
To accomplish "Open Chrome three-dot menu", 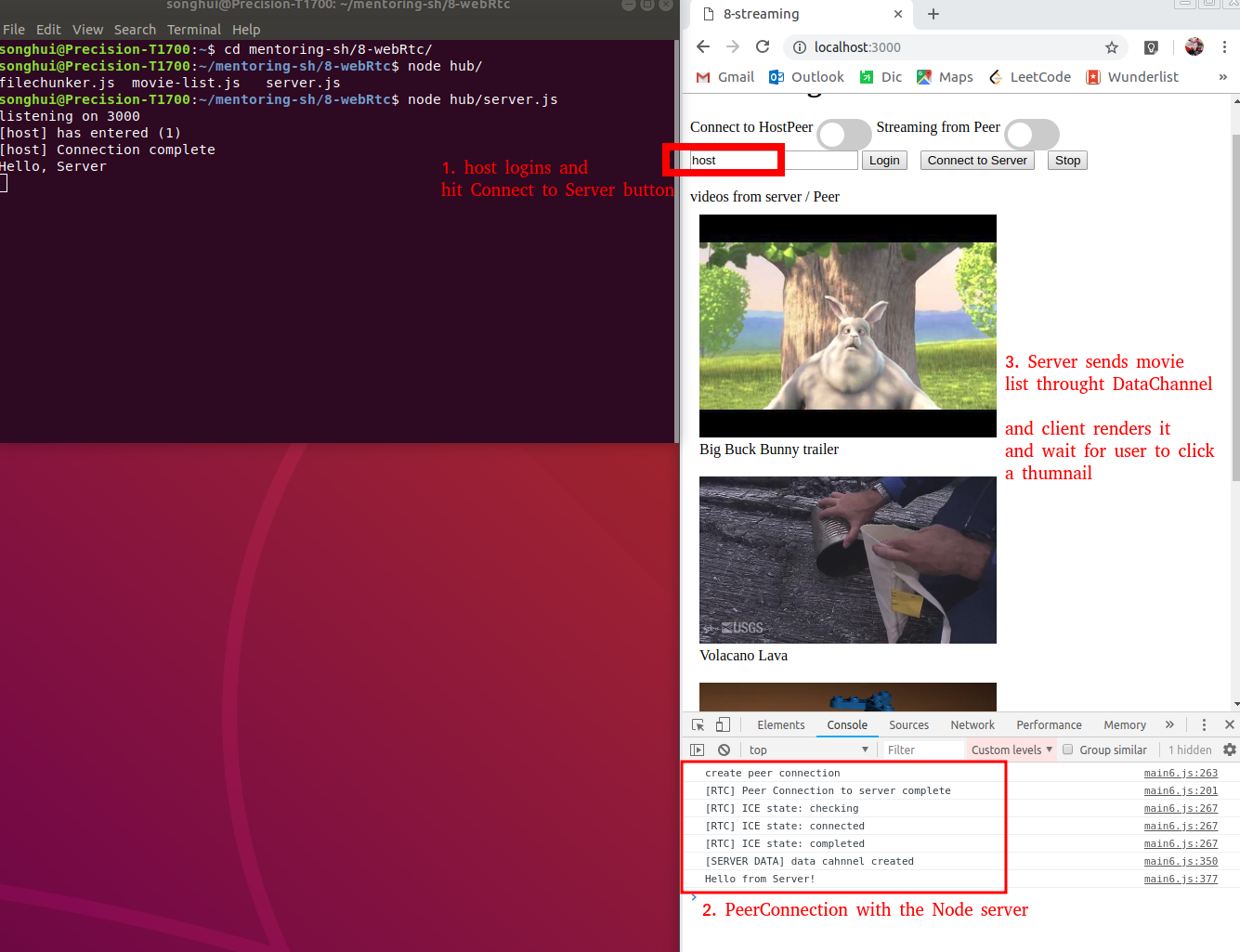I will pos(1224,47).
